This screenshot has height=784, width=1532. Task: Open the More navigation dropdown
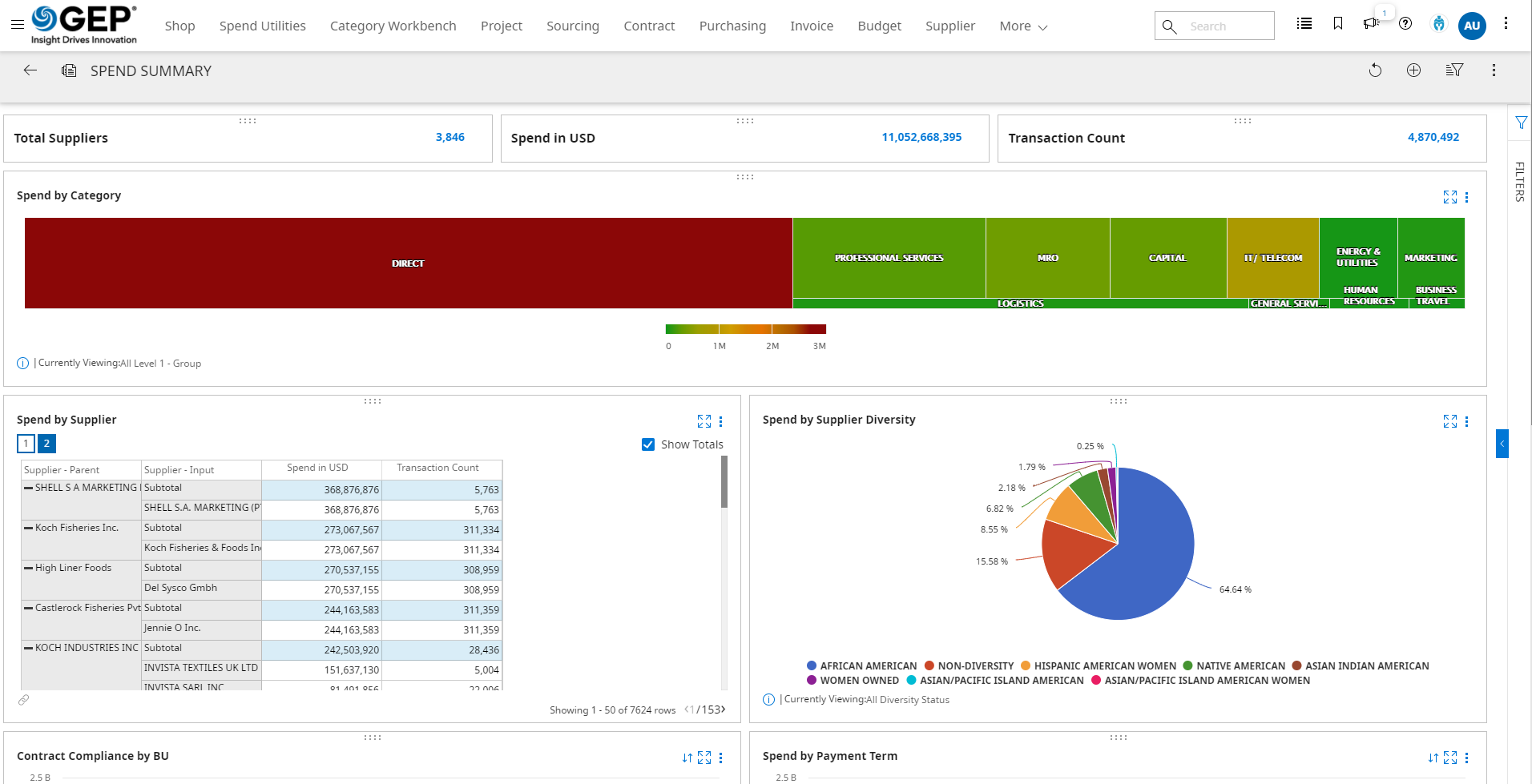[1022, 26]
